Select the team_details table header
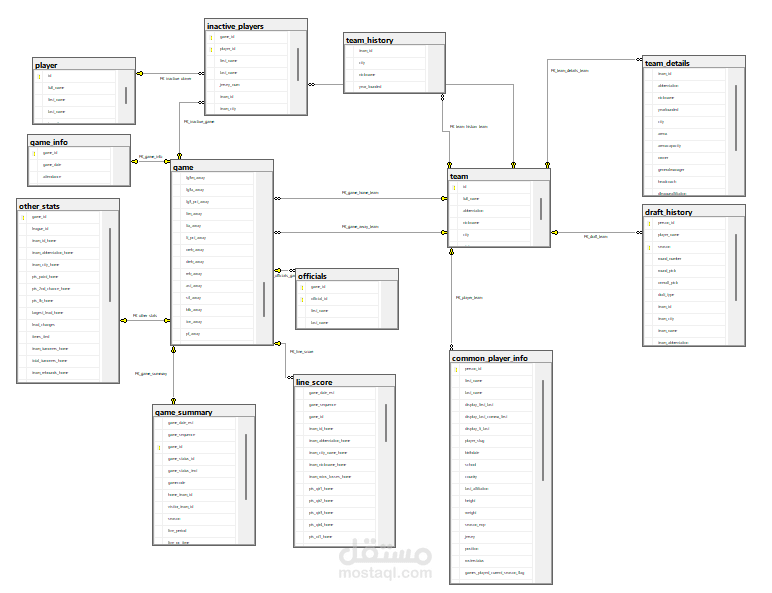 [694, 63]
